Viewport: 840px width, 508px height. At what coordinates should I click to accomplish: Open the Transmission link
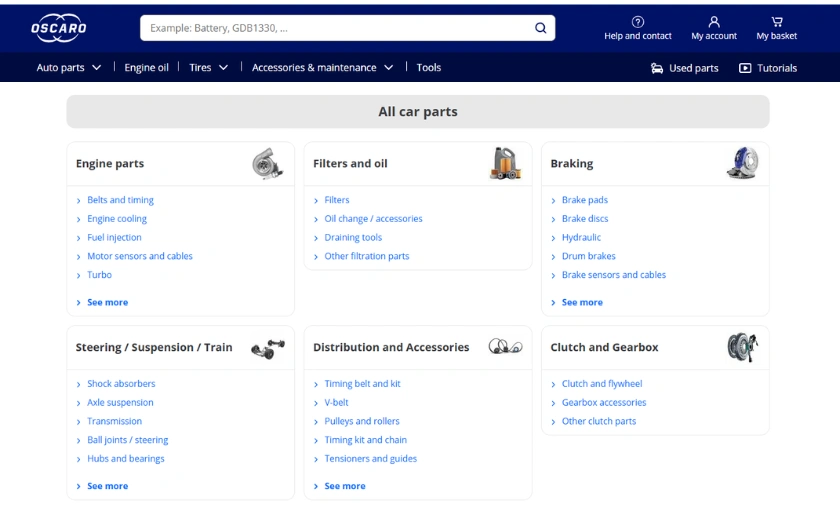coord(114,421)
